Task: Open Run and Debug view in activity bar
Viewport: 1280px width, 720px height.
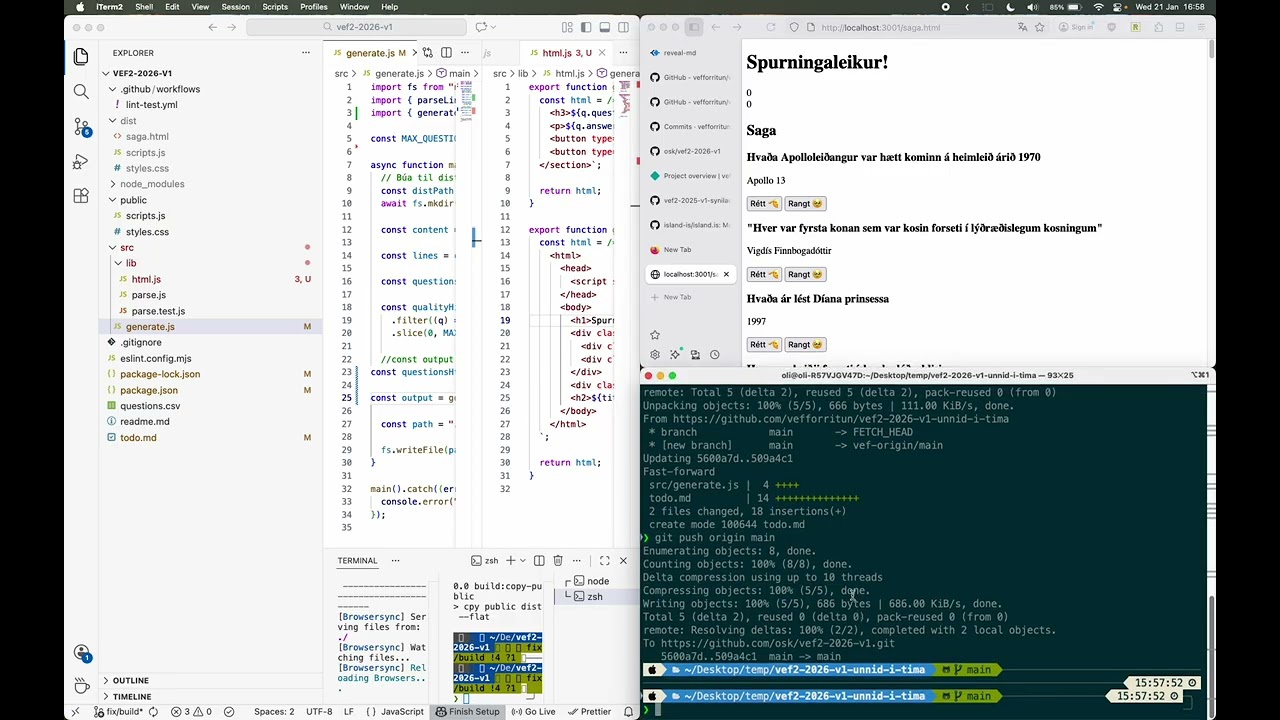Action: pyautogui.click(x=81, y=161)
